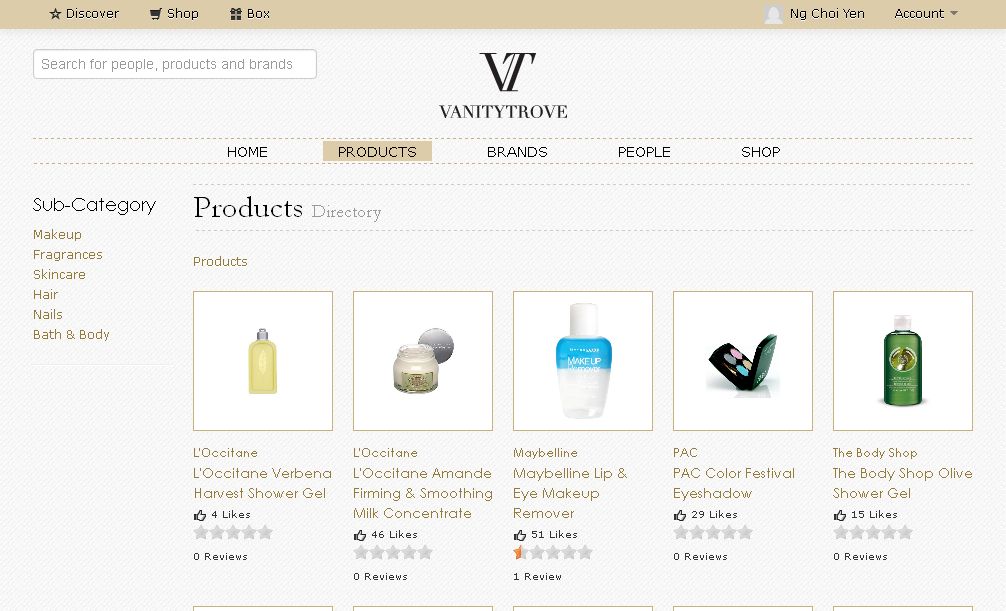Select the Skincare sub-category
This screenshot has width=1006, height=611.
coord(59,275)
